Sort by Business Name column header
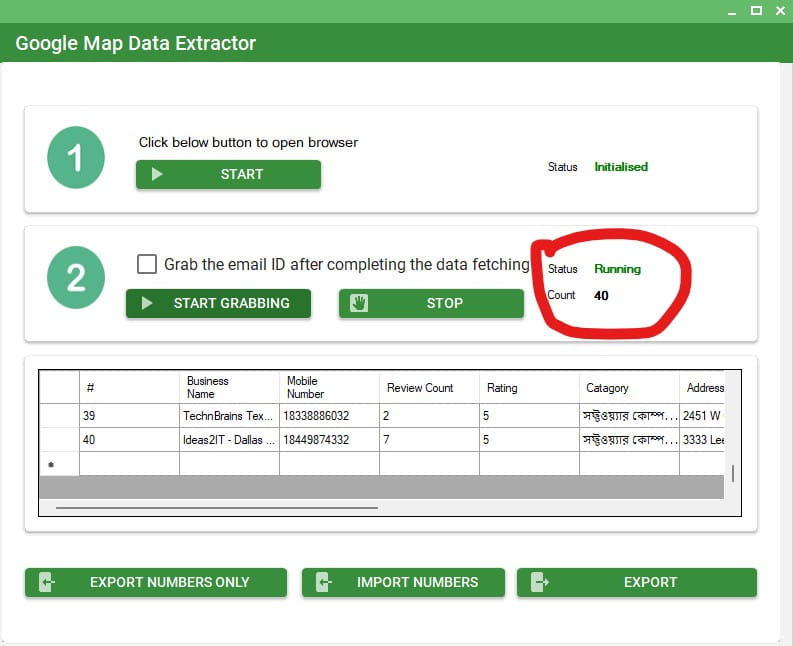The image size is (793, 646). [229, 387]
